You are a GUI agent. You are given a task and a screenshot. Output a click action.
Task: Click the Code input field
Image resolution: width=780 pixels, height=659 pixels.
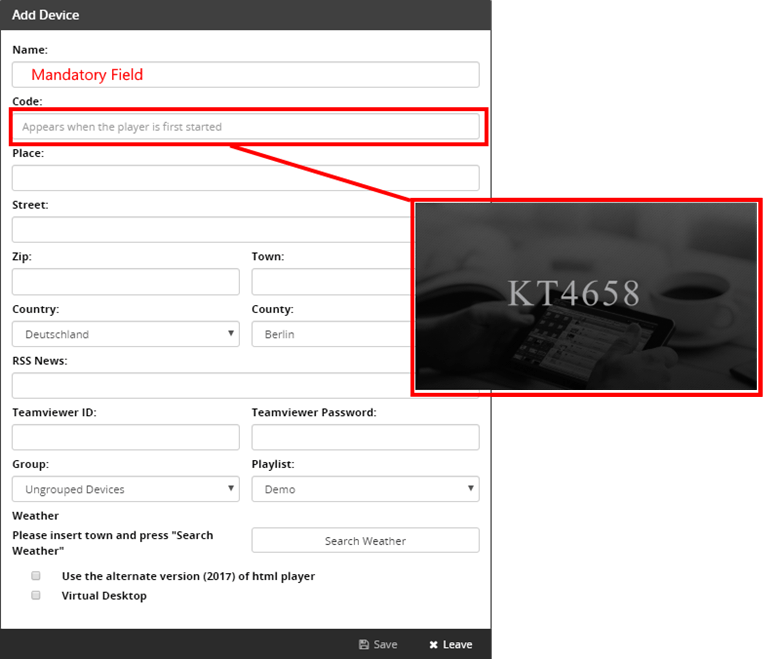246,126
